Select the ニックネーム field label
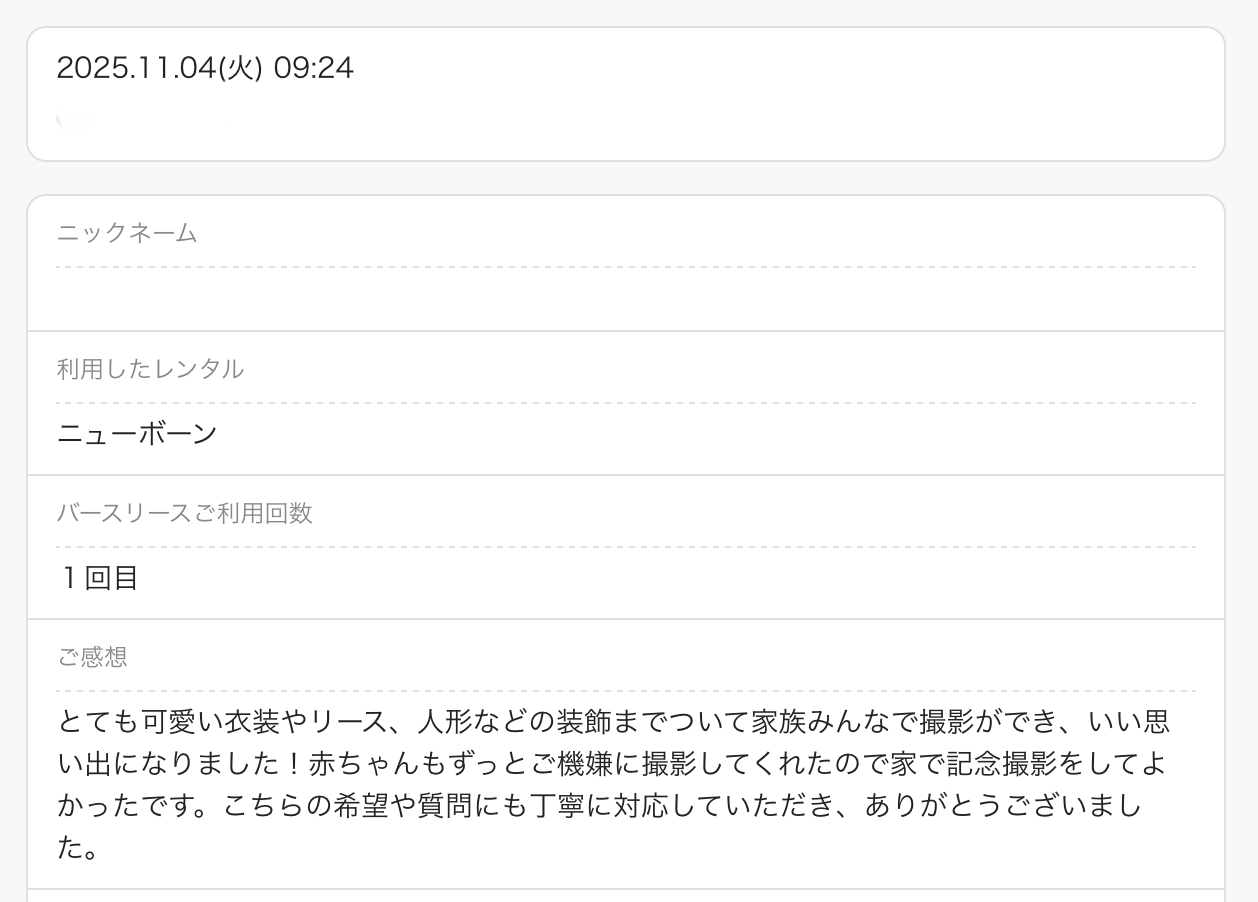Viewport: 1258px width, 902px height. (x=127, y=233)
